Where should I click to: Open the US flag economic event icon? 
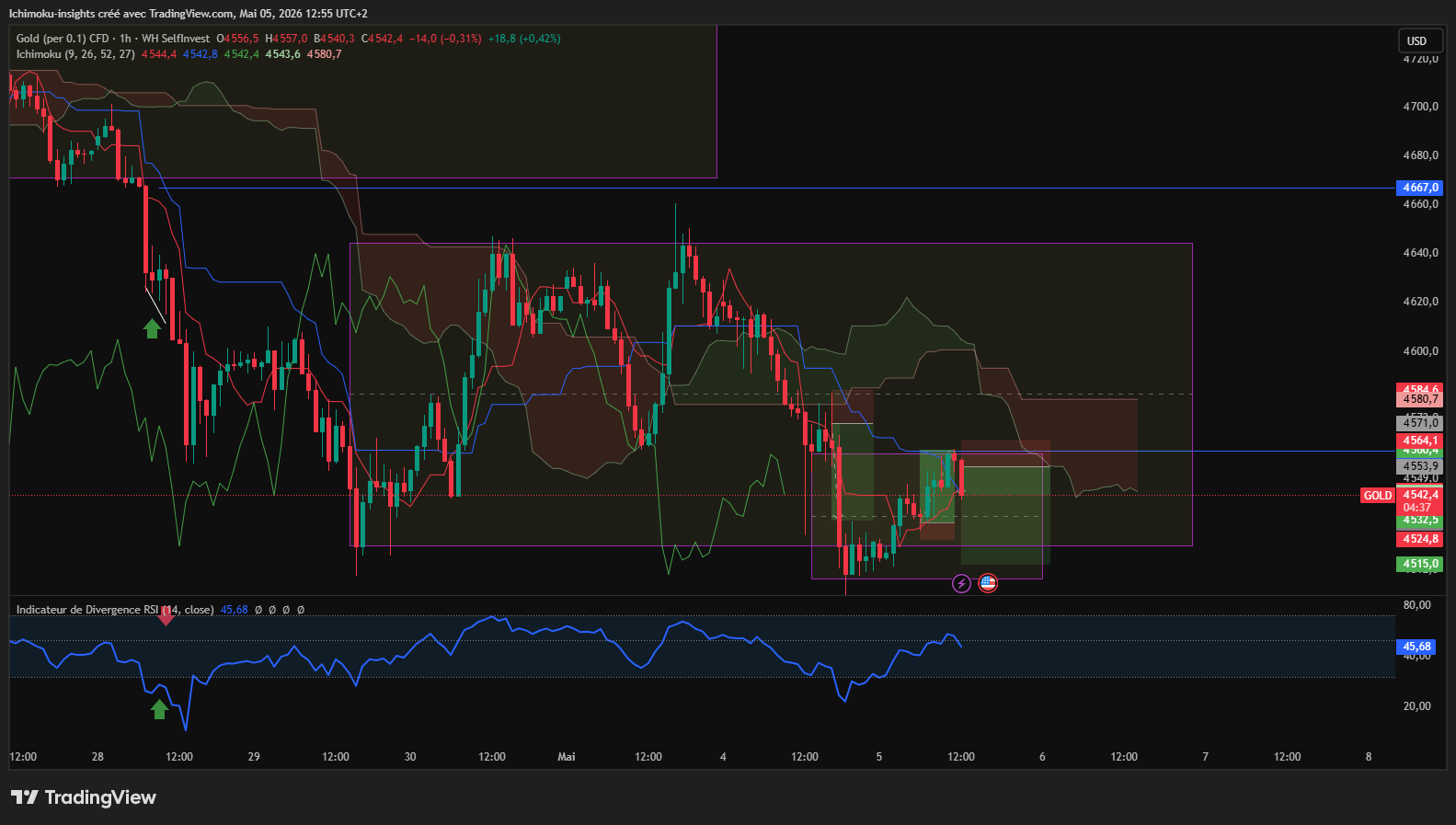pos(988,583)
